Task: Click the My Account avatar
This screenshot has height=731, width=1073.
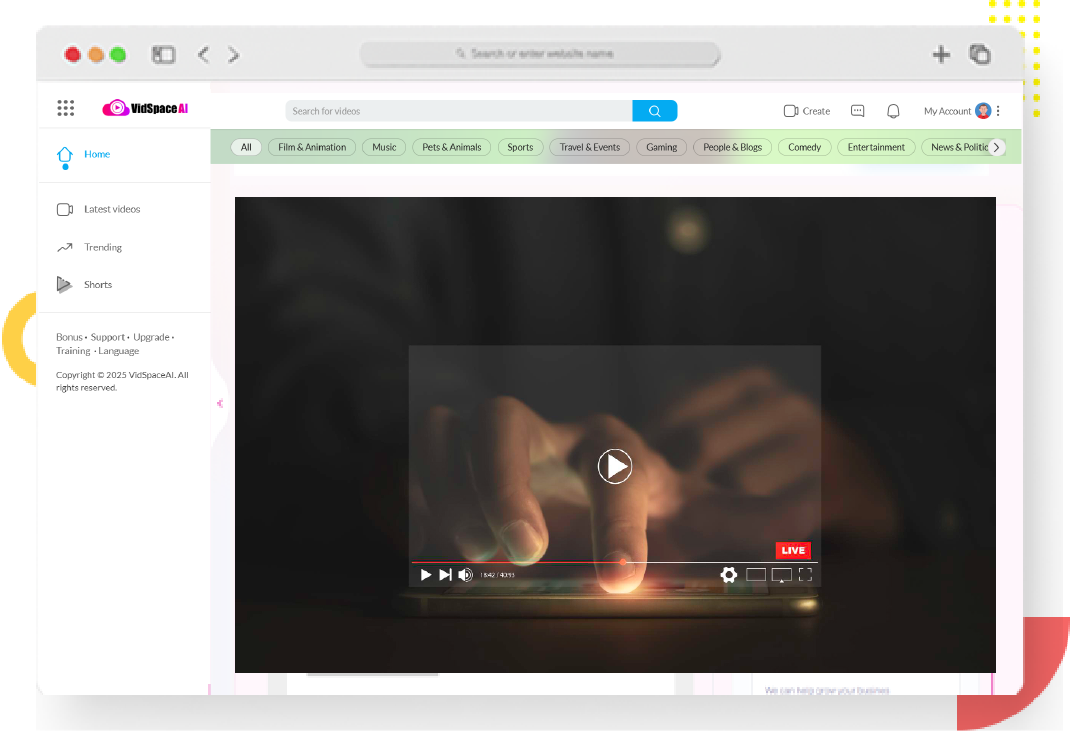Action: point(983,111)
